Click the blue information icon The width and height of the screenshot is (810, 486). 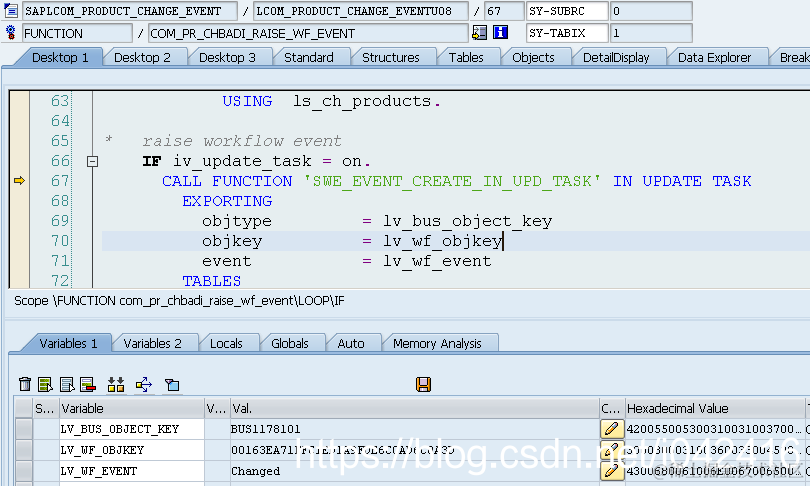point(500,33)
